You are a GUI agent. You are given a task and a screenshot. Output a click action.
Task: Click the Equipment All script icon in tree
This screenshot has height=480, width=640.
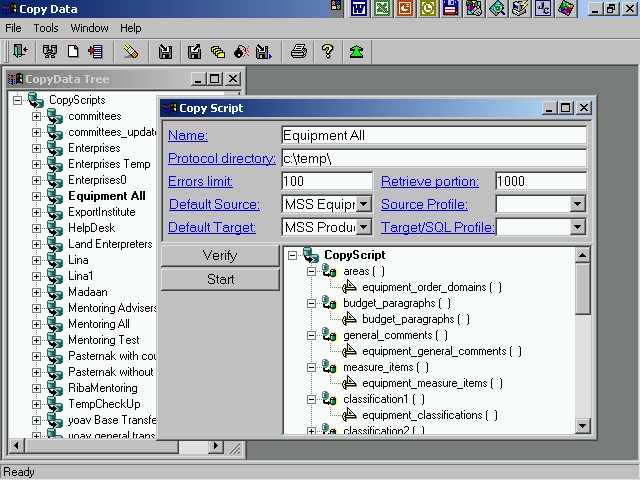tap(55, 196)
